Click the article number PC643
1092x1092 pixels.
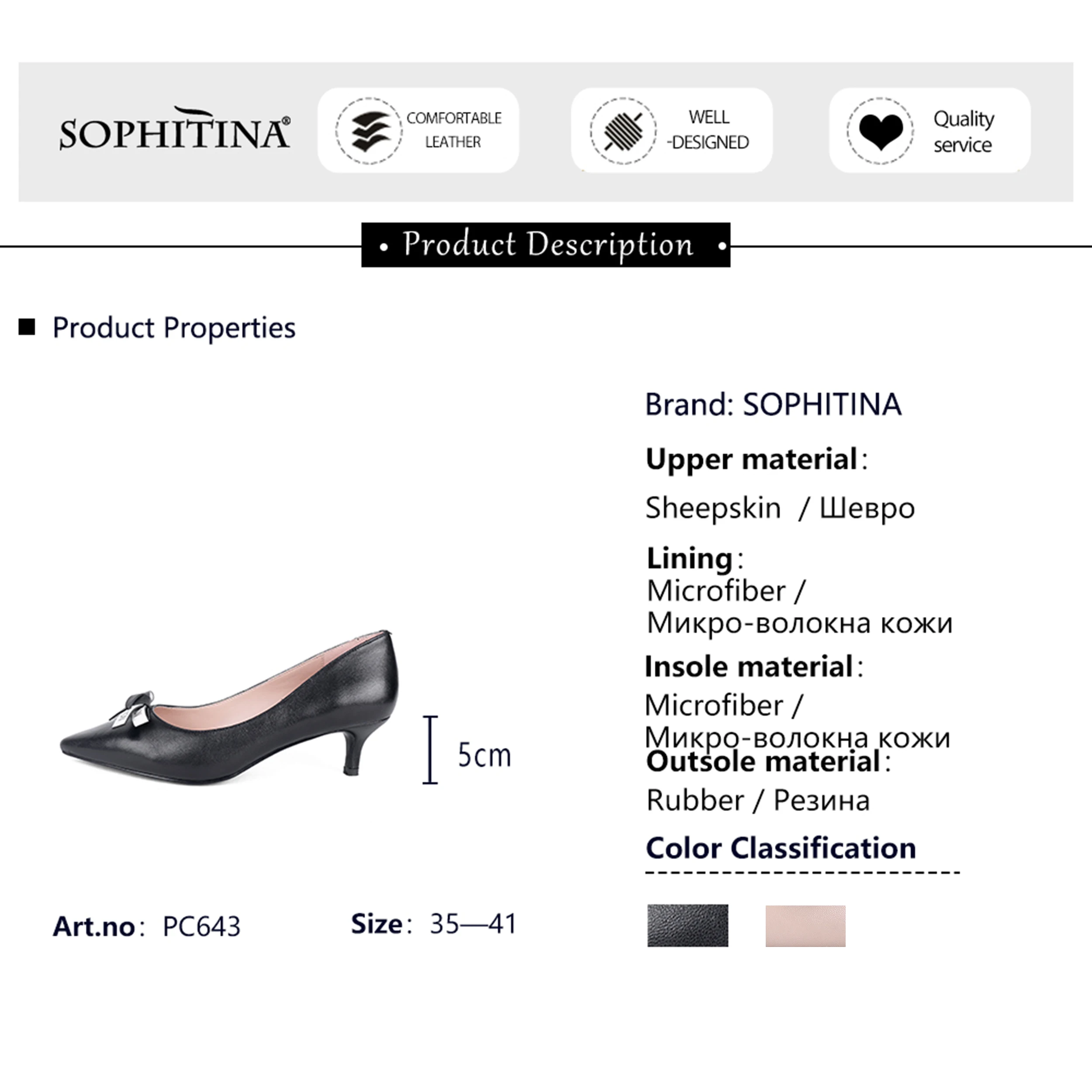pos(201,926)
